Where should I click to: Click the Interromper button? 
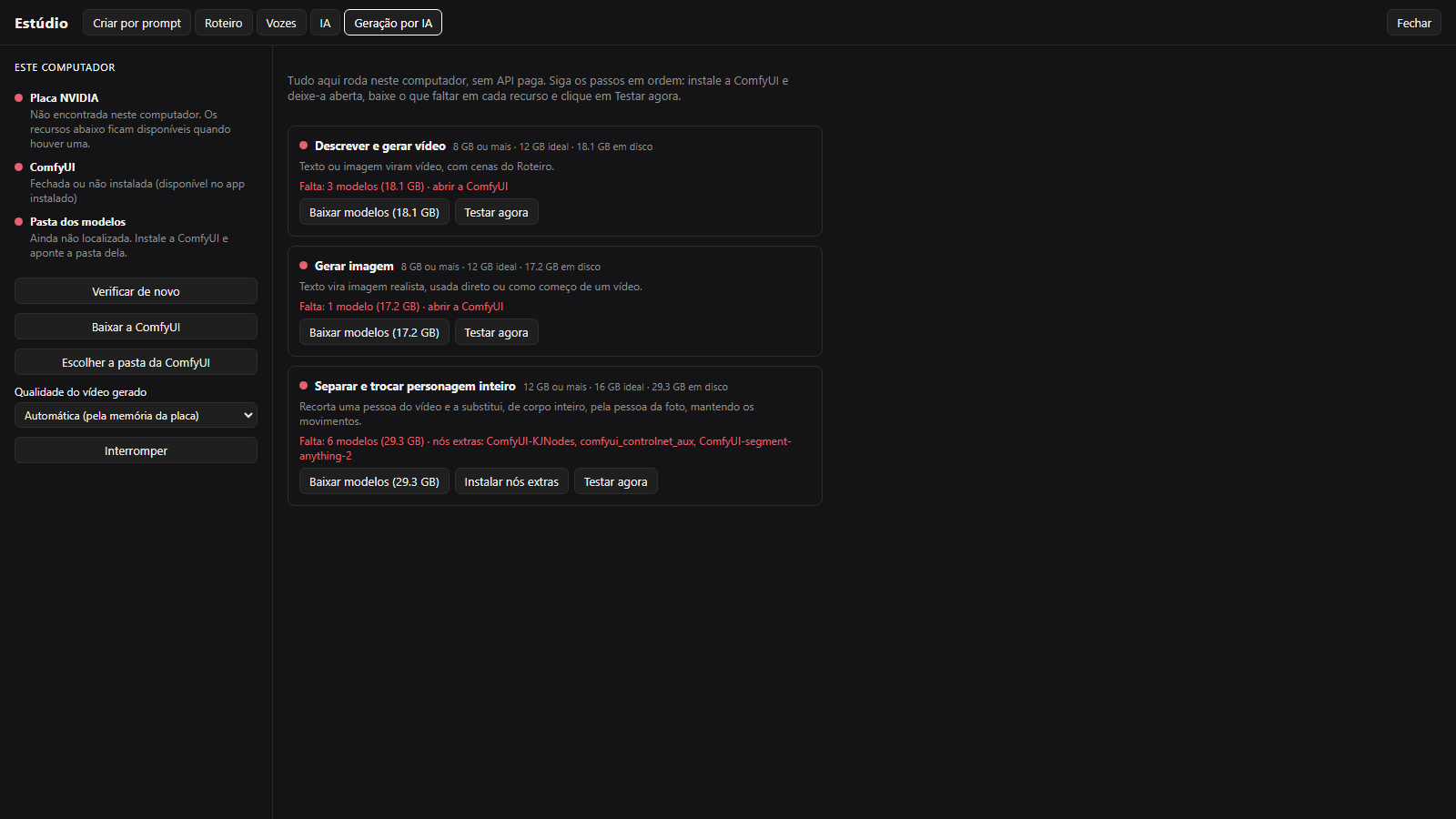click(x=136, y=450)
